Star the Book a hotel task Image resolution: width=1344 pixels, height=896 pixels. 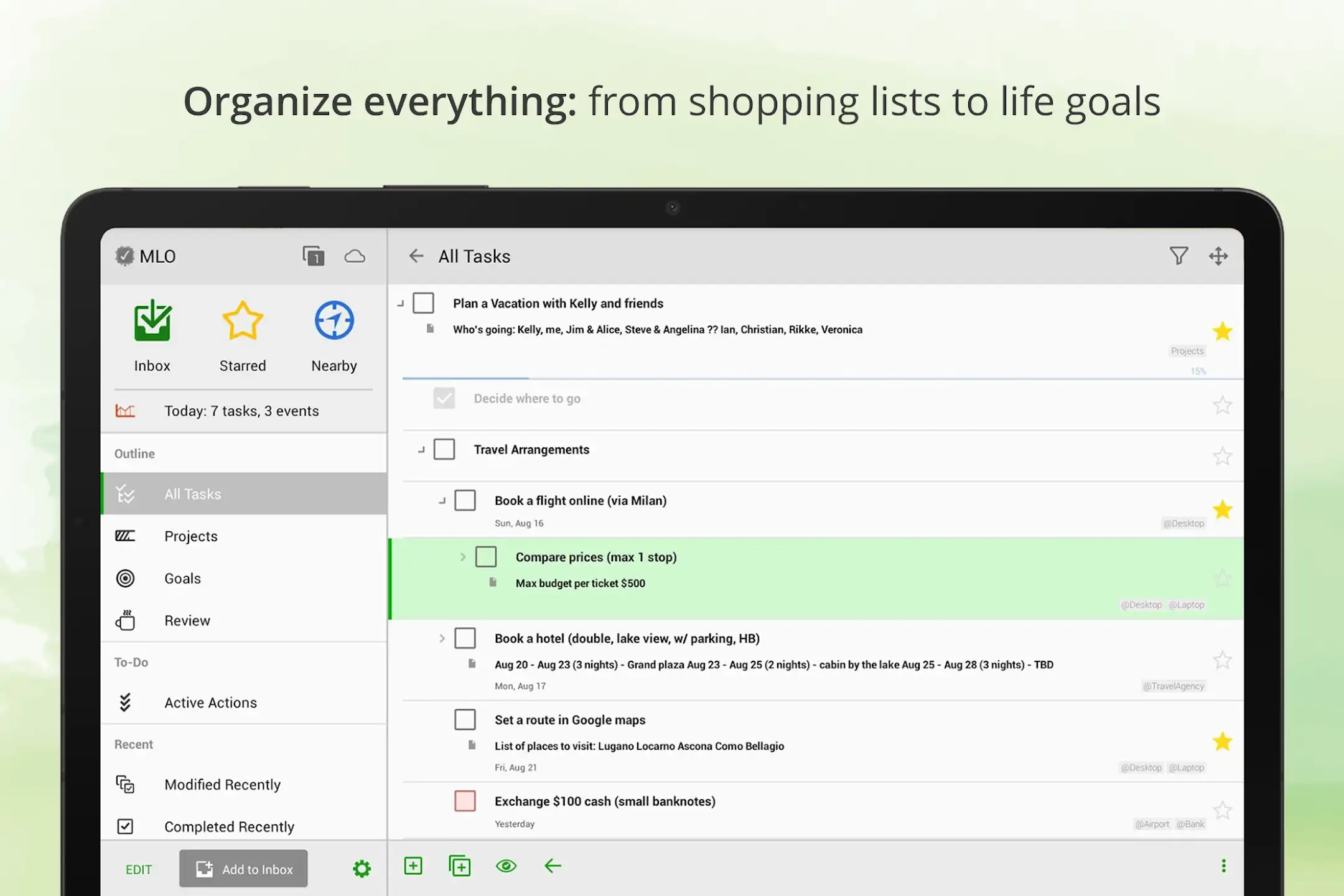[x=1223, y=660]
